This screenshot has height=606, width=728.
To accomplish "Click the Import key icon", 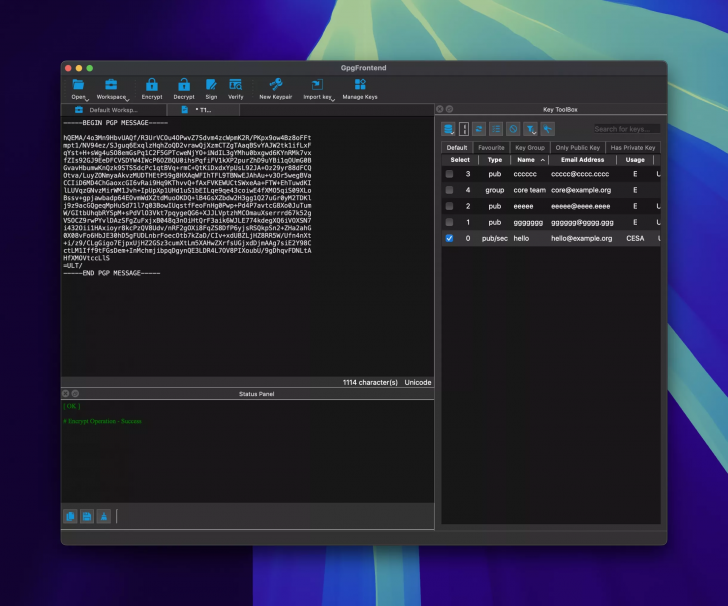I will (x=317, y=85).
